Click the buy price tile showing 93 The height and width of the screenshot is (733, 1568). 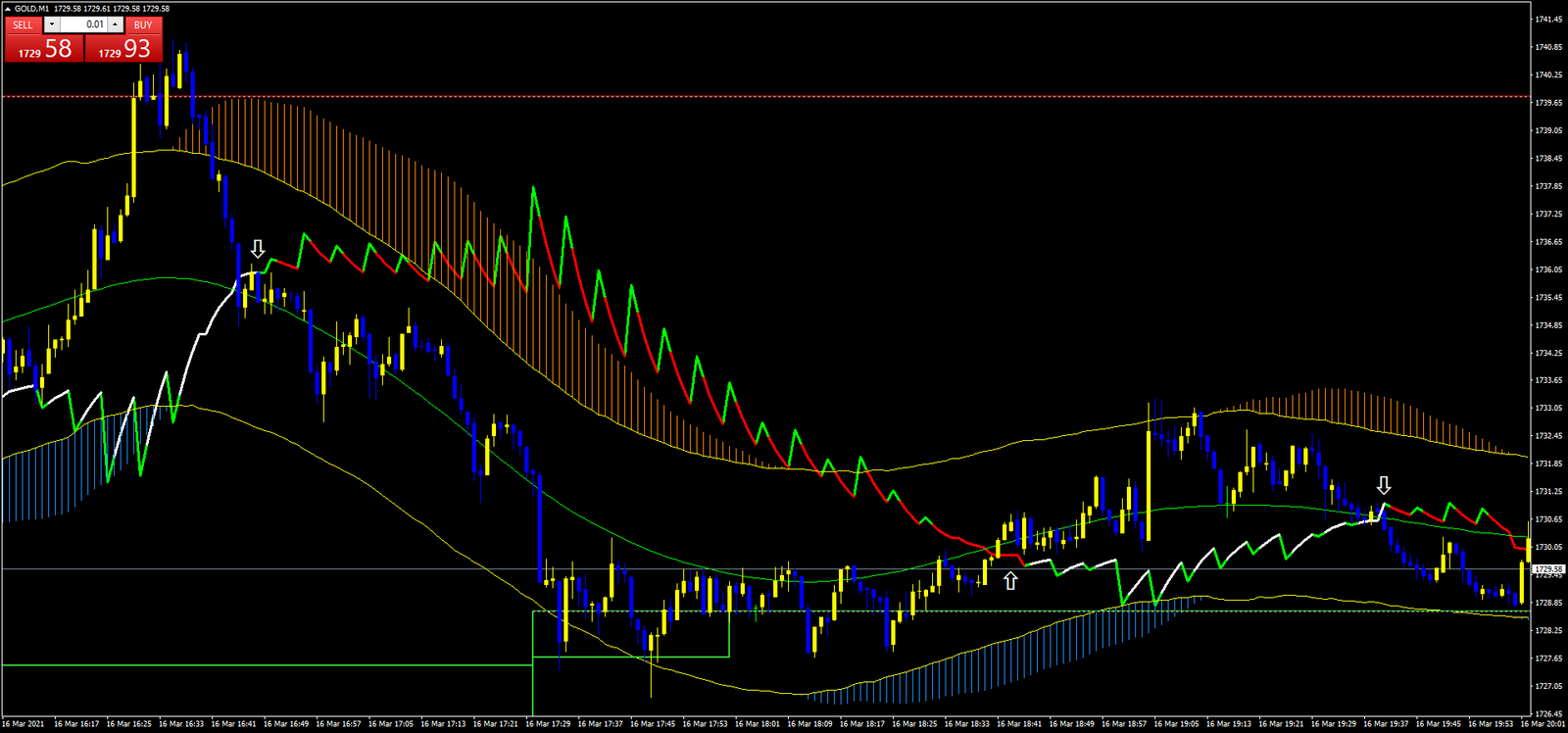click(x=123, y=49)
